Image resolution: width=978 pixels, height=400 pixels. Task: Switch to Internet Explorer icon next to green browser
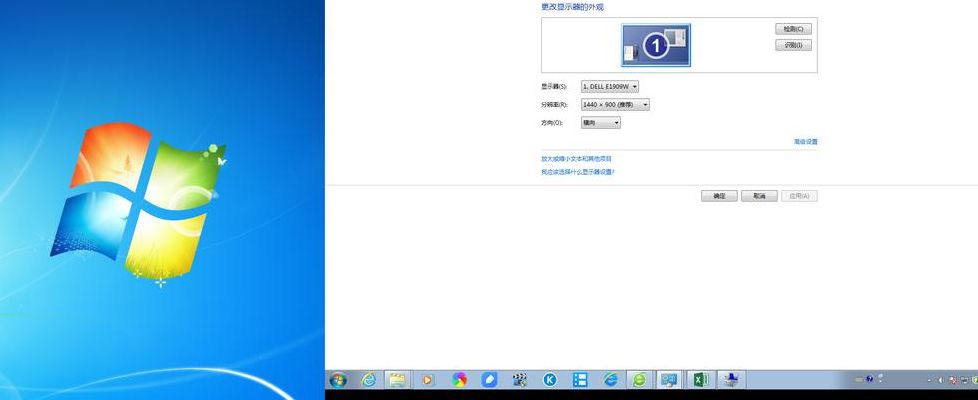[x=610, y=379]
